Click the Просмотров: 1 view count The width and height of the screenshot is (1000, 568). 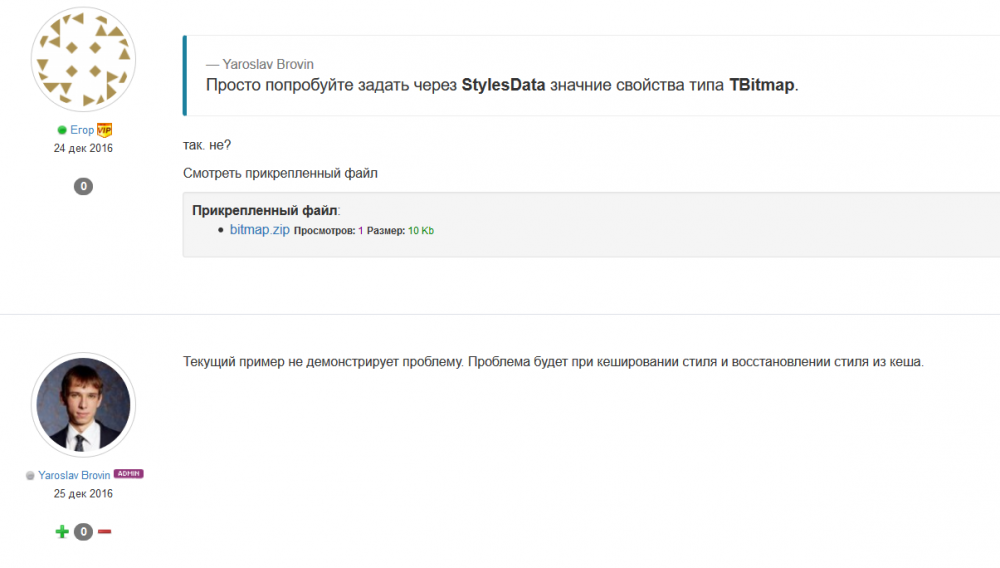328,231
